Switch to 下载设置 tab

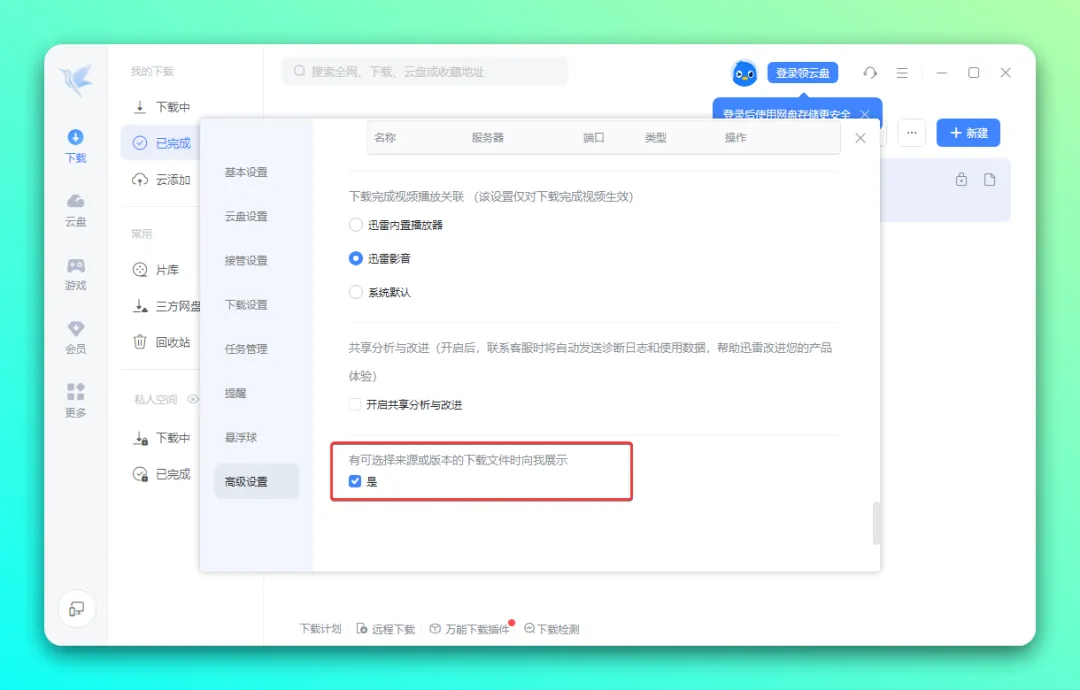click(246, 304)
